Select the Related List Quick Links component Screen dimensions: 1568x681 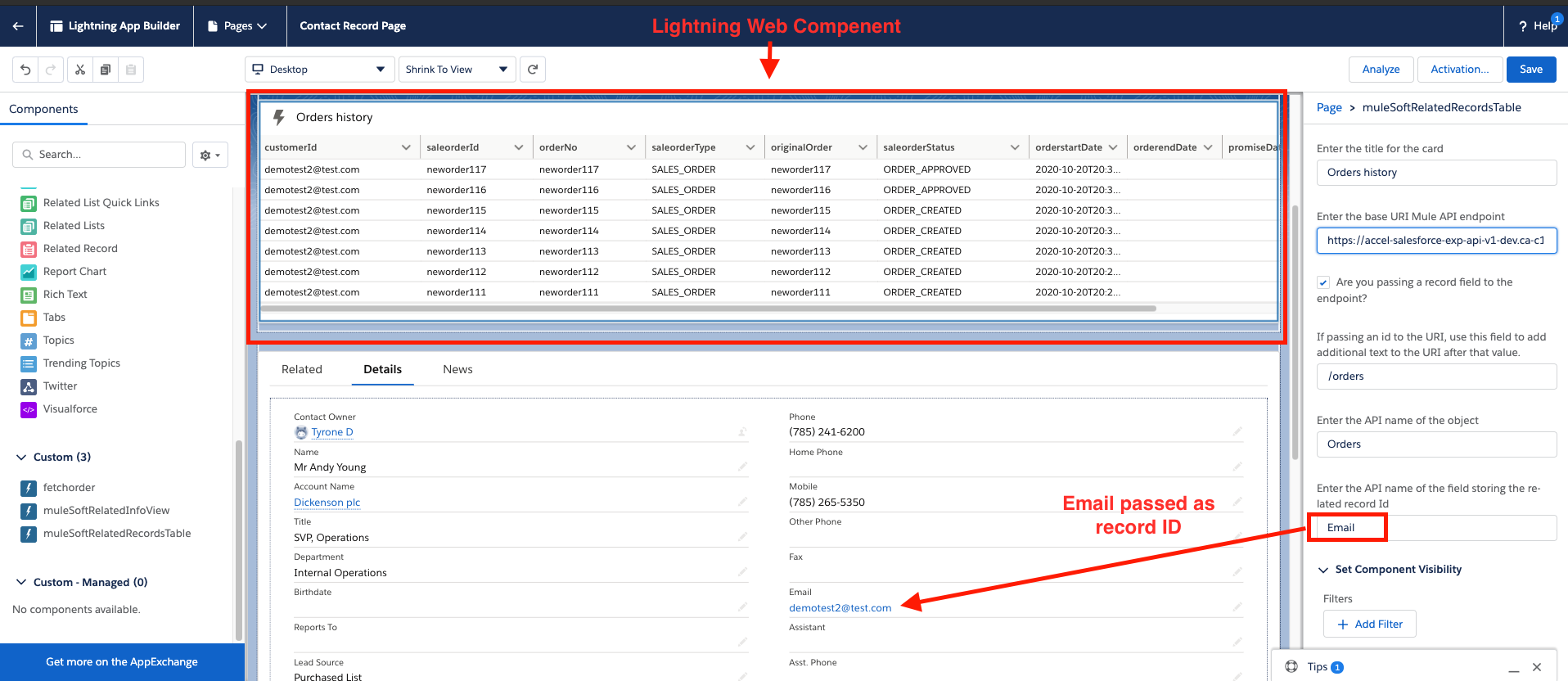click(x=101, y=203)
